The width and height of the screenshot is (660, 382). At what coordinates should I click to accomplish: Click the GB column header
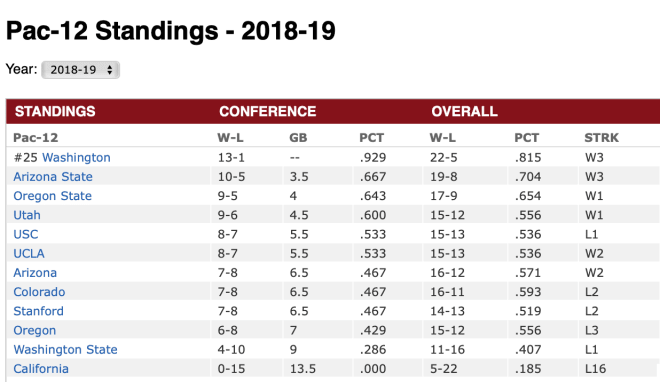[x=298, y=138]
